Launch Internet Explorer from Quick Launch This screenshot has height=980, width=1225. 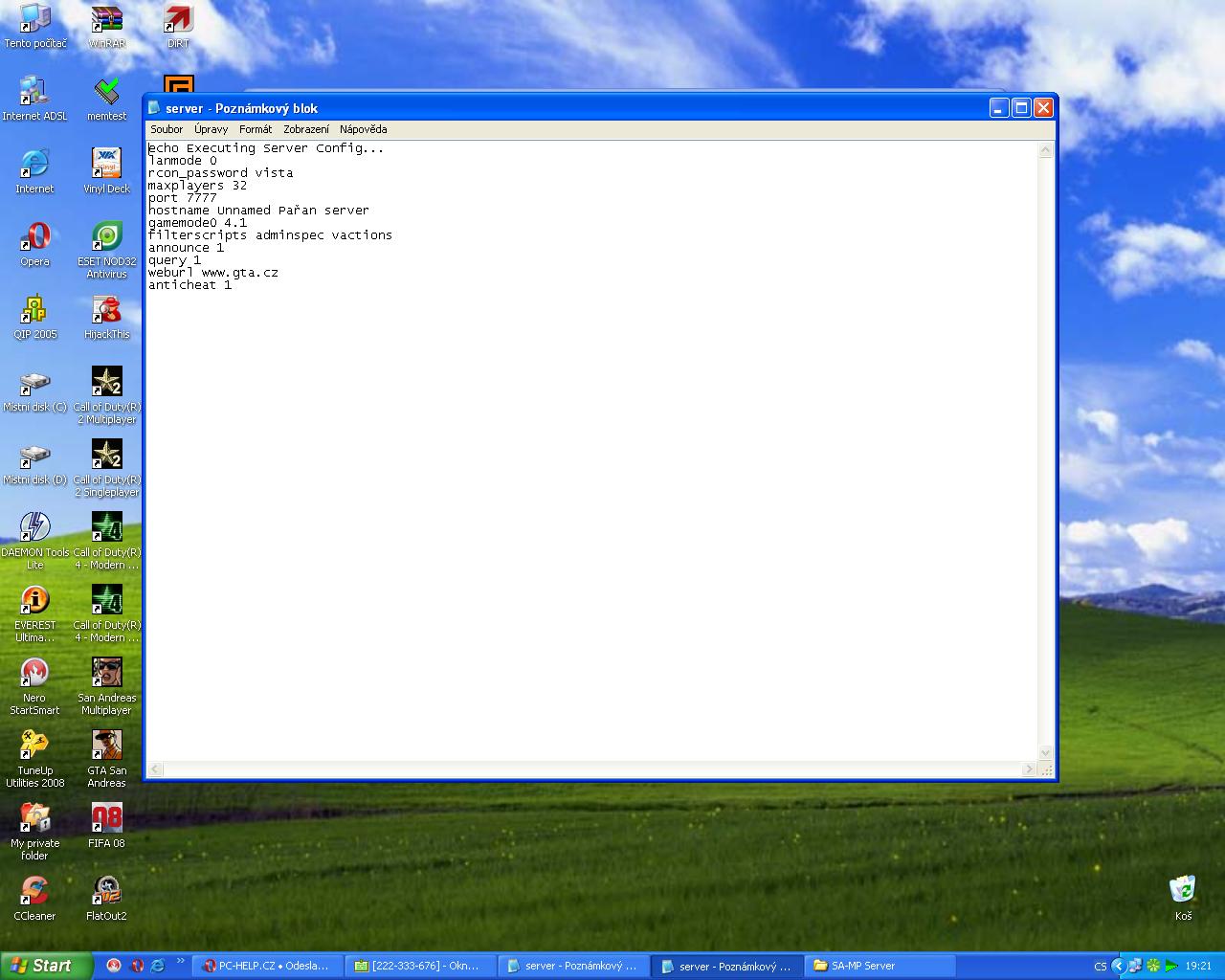pos(158,966)
